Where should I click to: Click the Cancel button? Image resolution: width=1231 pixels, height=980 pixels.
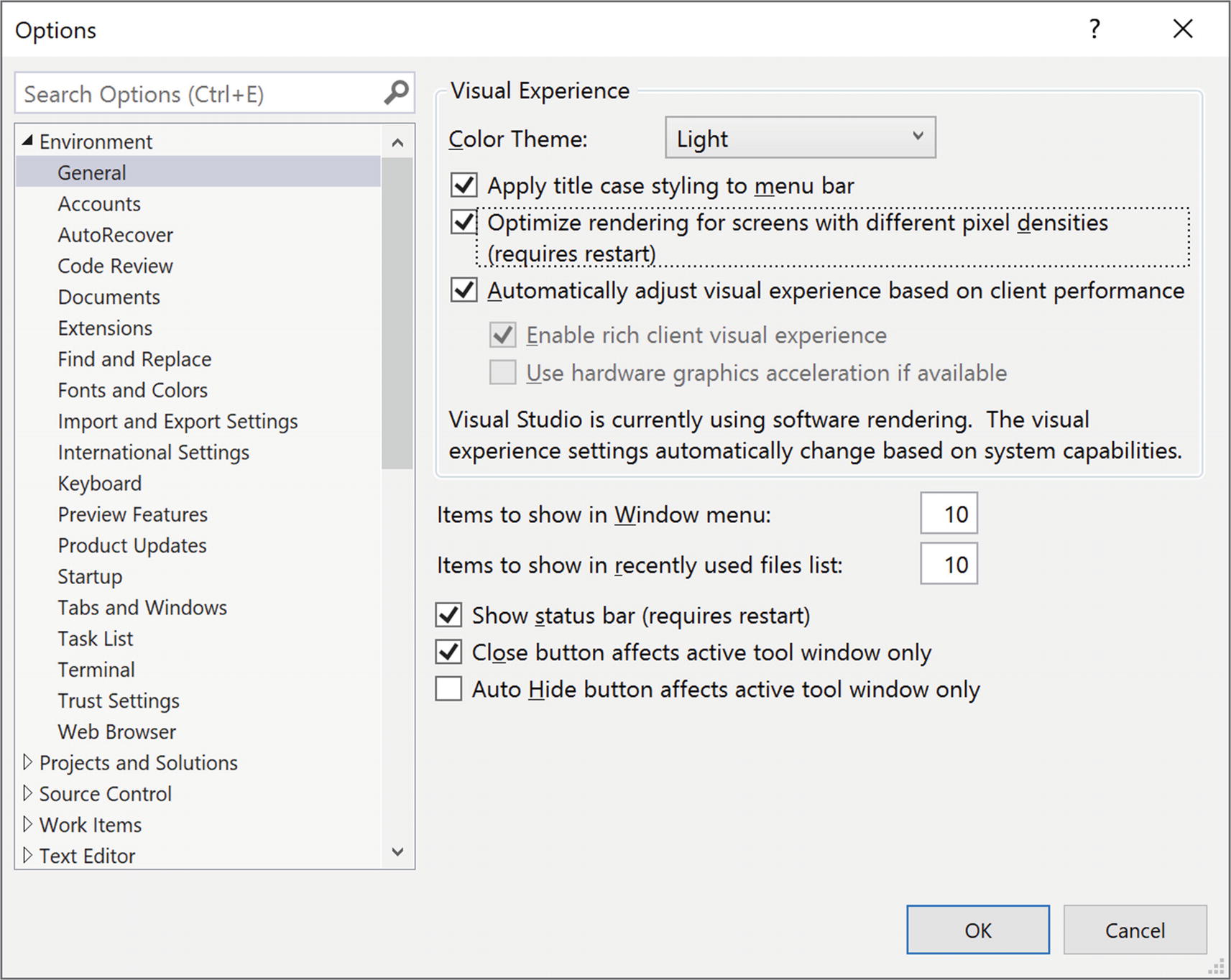click(x=1134, y=930)
